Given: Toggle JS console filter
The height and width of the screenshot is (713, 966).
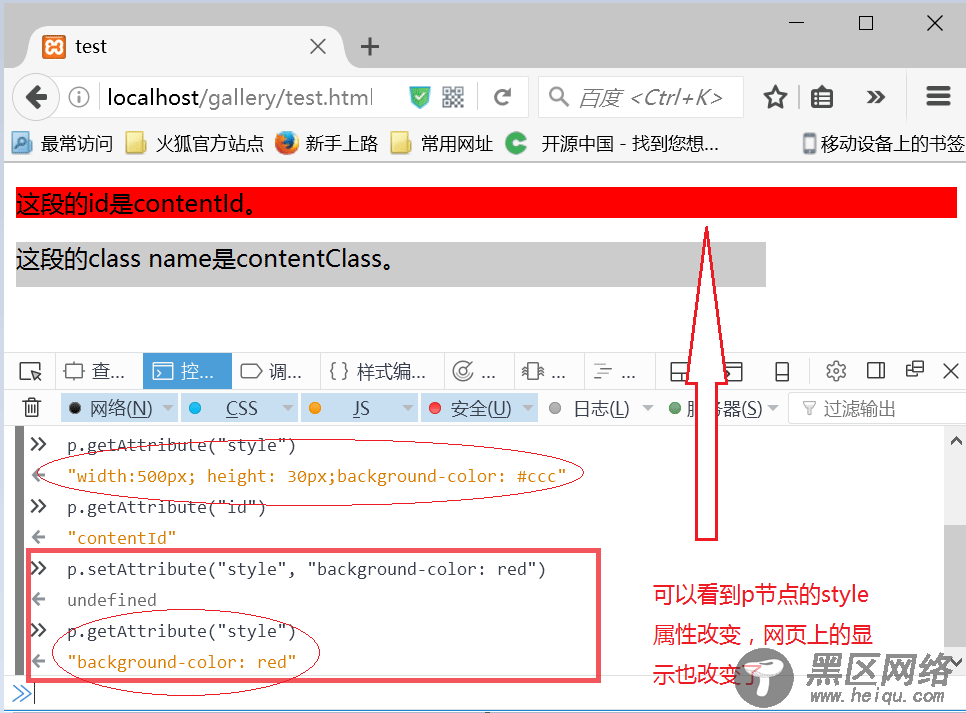Looking at the screenshot, I should (x=351, y=408).
